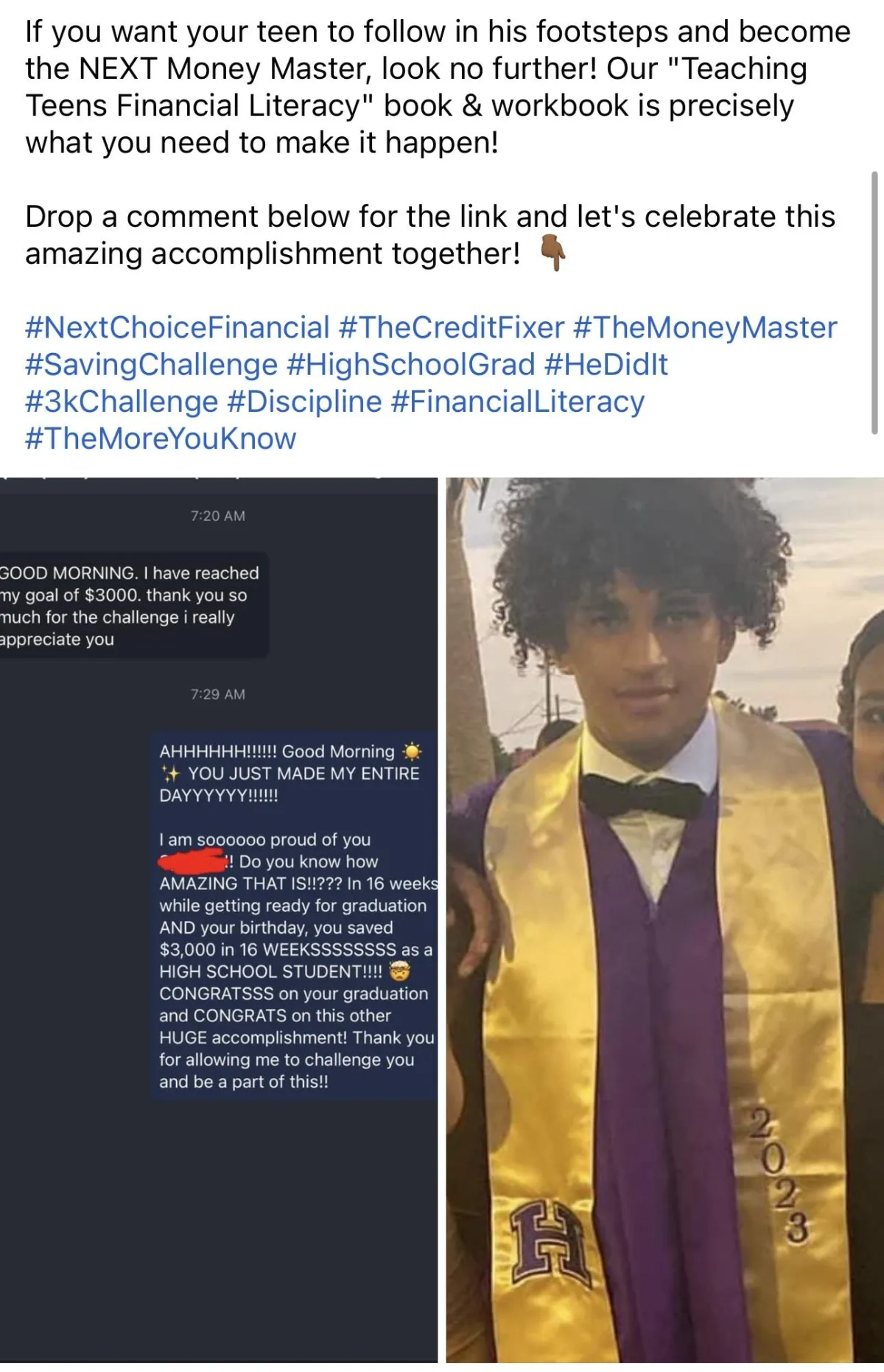The image size is (884, 1372).
Task: Tap the 7:29 AM timestamp
Action: 218,694
